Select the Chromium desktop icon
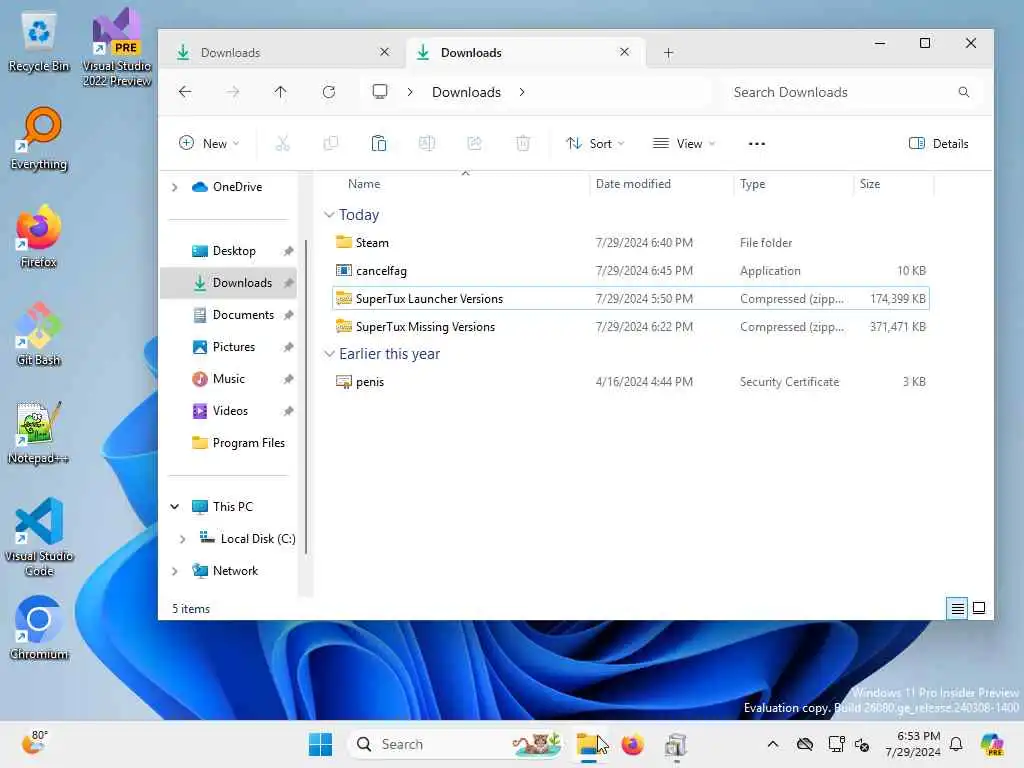Viewport: 1024px width, 768px height. (39, 628)
